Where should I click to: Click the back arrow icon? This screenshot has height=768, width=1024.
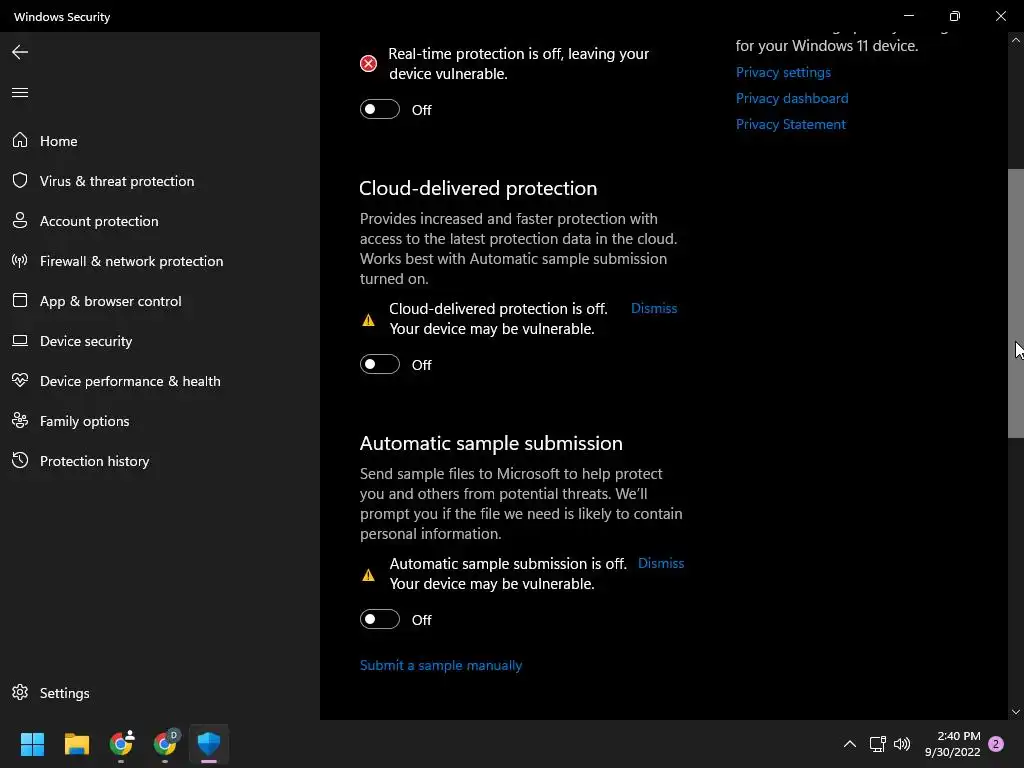click(20, 52)
